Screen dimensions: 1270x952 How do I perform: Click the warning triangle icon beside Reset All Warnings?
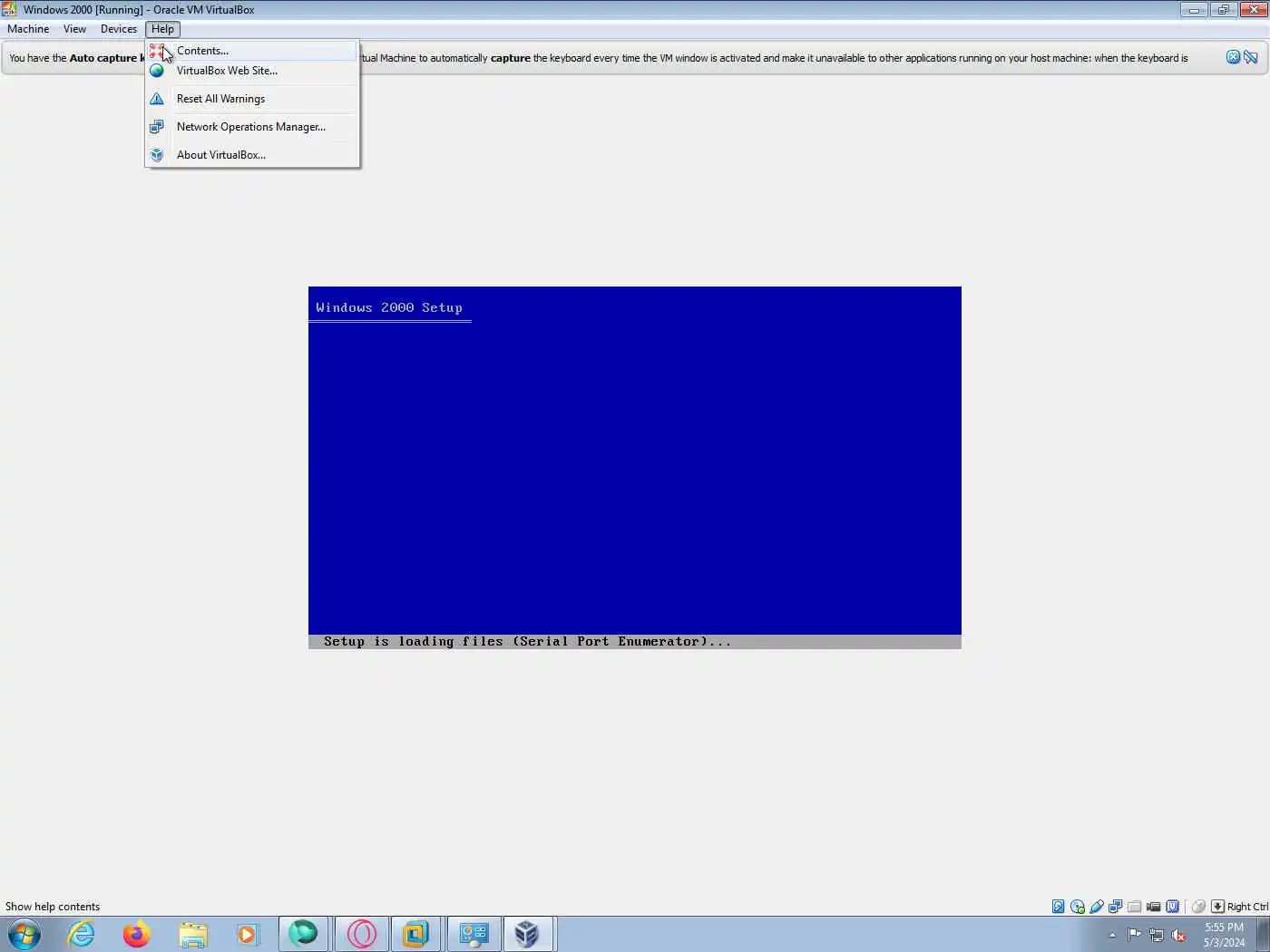157,99
